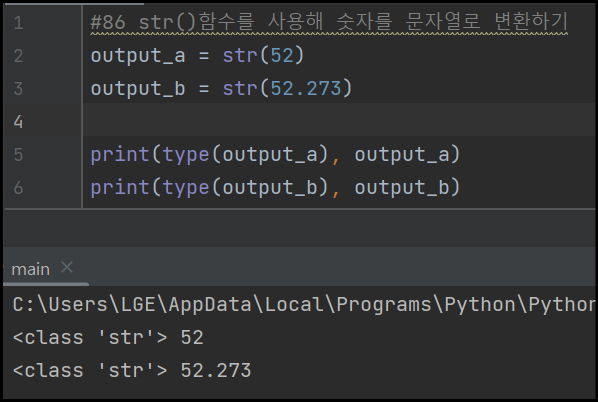Click line number 2 in gutter
The height and width of the screenshot is (402, 598).
tap(18, 56)
